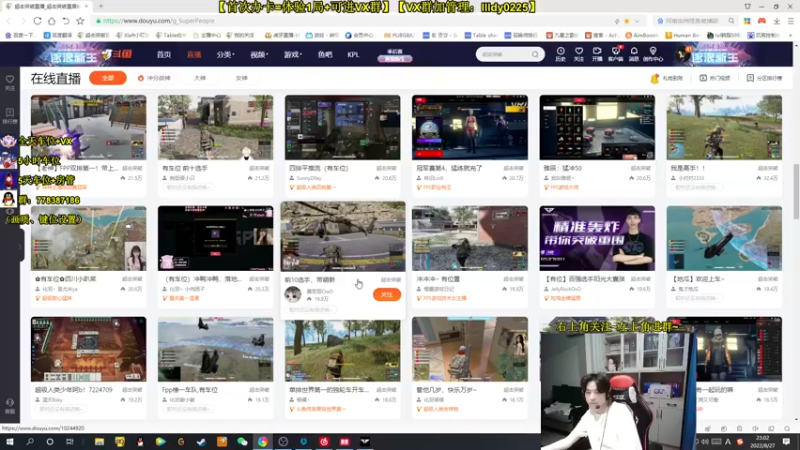Click the bookmark star next to the address bar
This screenshot has width=800, height=450.
tap(80, 21)
